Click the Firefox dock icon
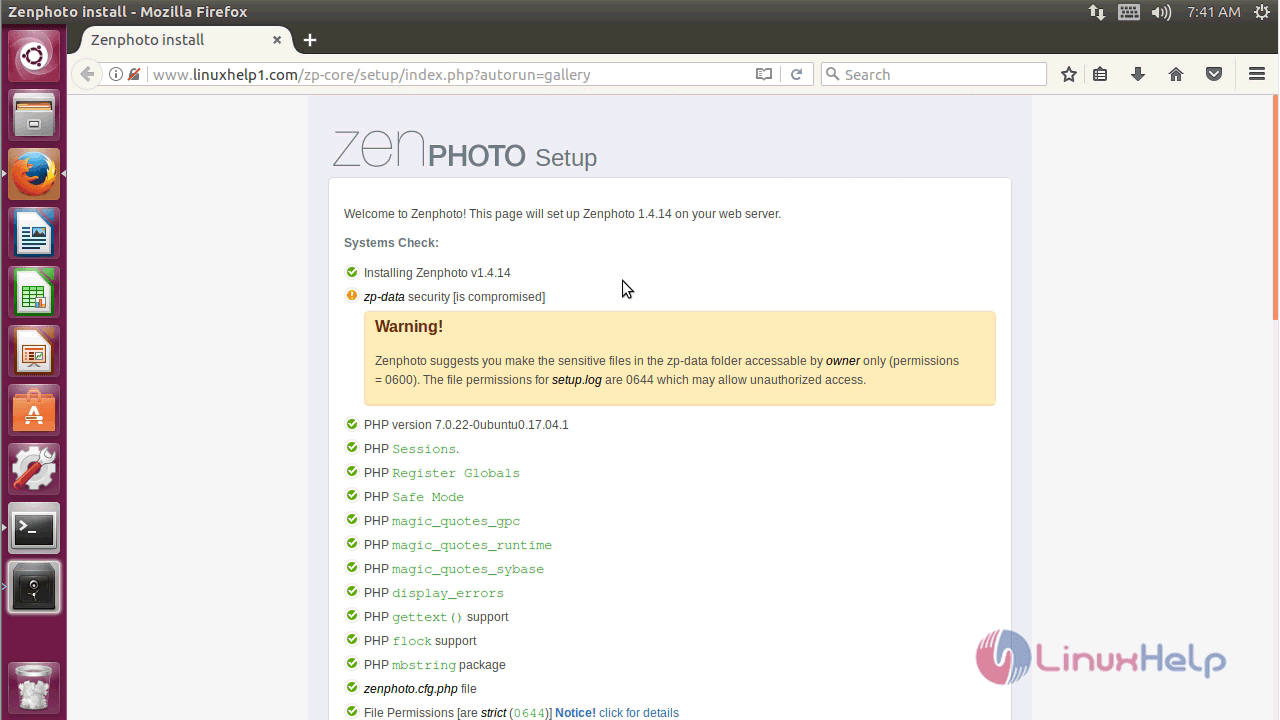Image resolution: width=1280 pixels, height=720 pixels. point(34,174)
